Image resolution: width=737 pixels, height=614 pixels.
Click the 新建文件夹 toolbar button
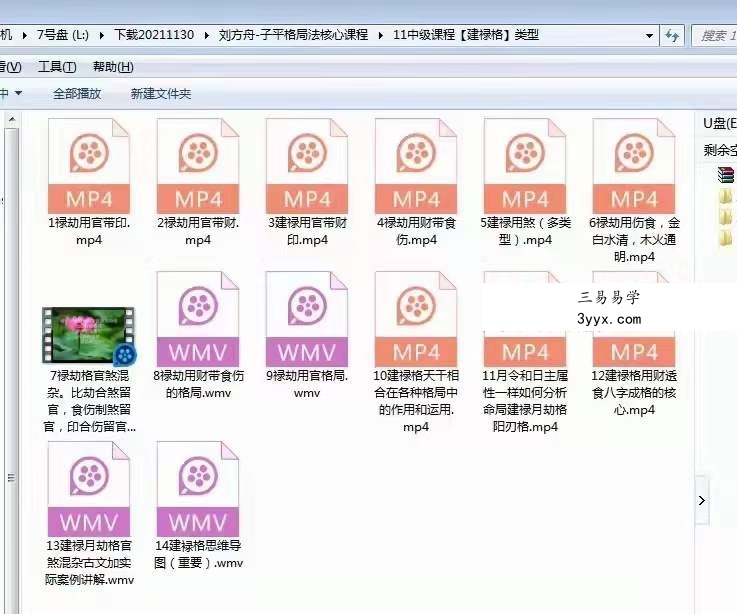click(x=161, y=94)
